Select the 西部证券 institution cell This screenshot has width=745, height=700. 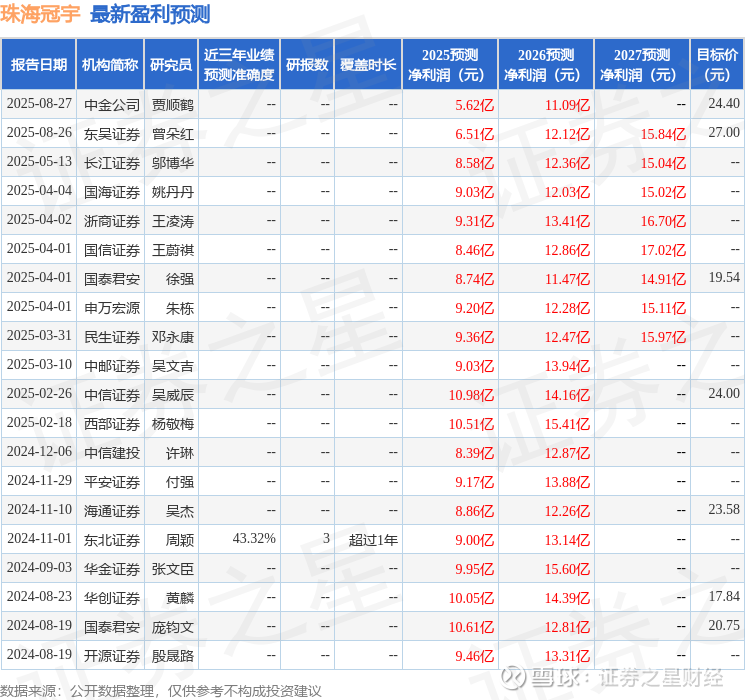coord(112,424)
